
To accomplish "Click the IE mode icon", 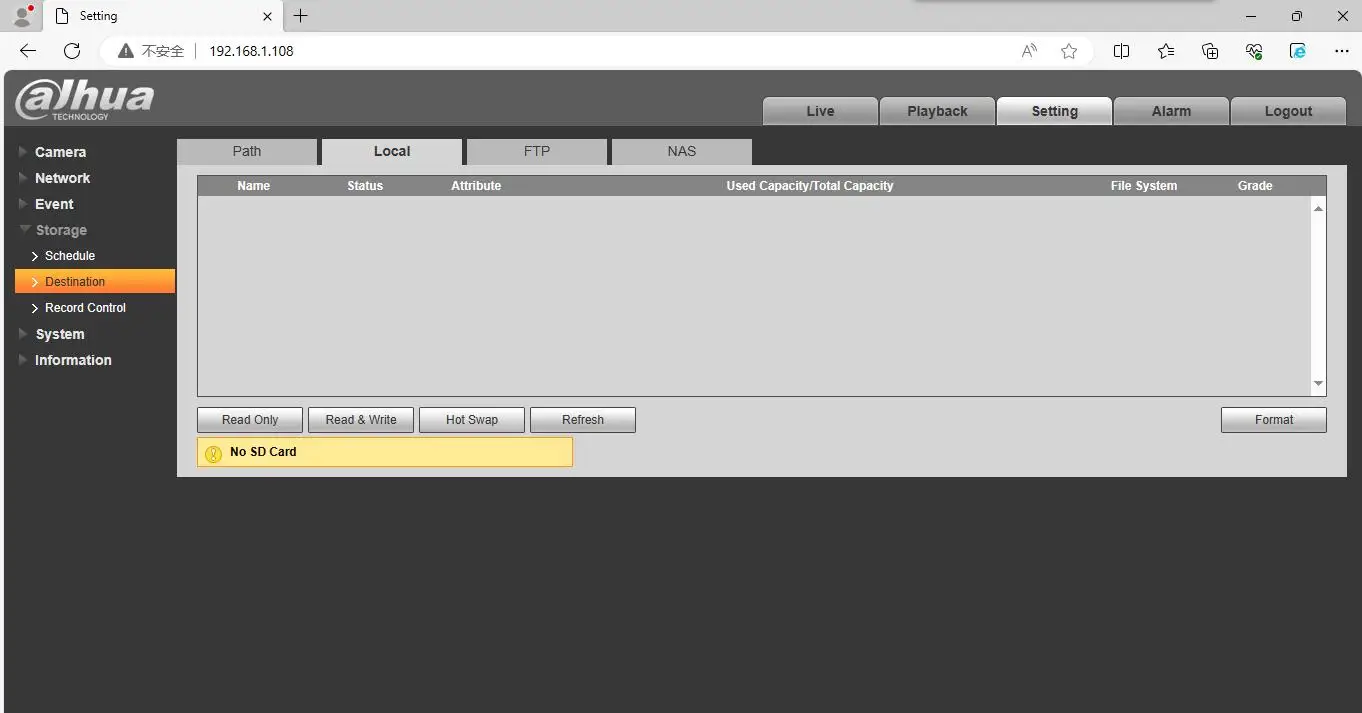I will point(1298,51).
